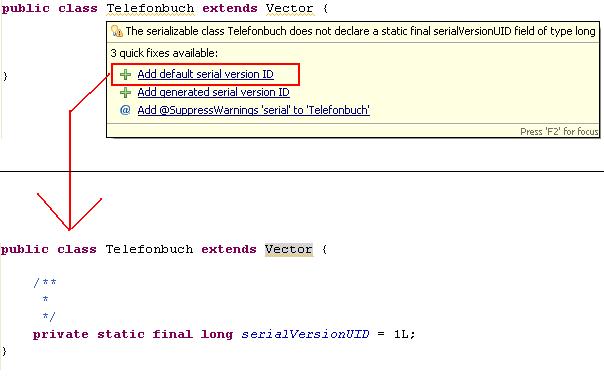604x389 pixels.
Task: Click the warning-underlined Telefonbuch in top class declaration
Action: [150, 8]
